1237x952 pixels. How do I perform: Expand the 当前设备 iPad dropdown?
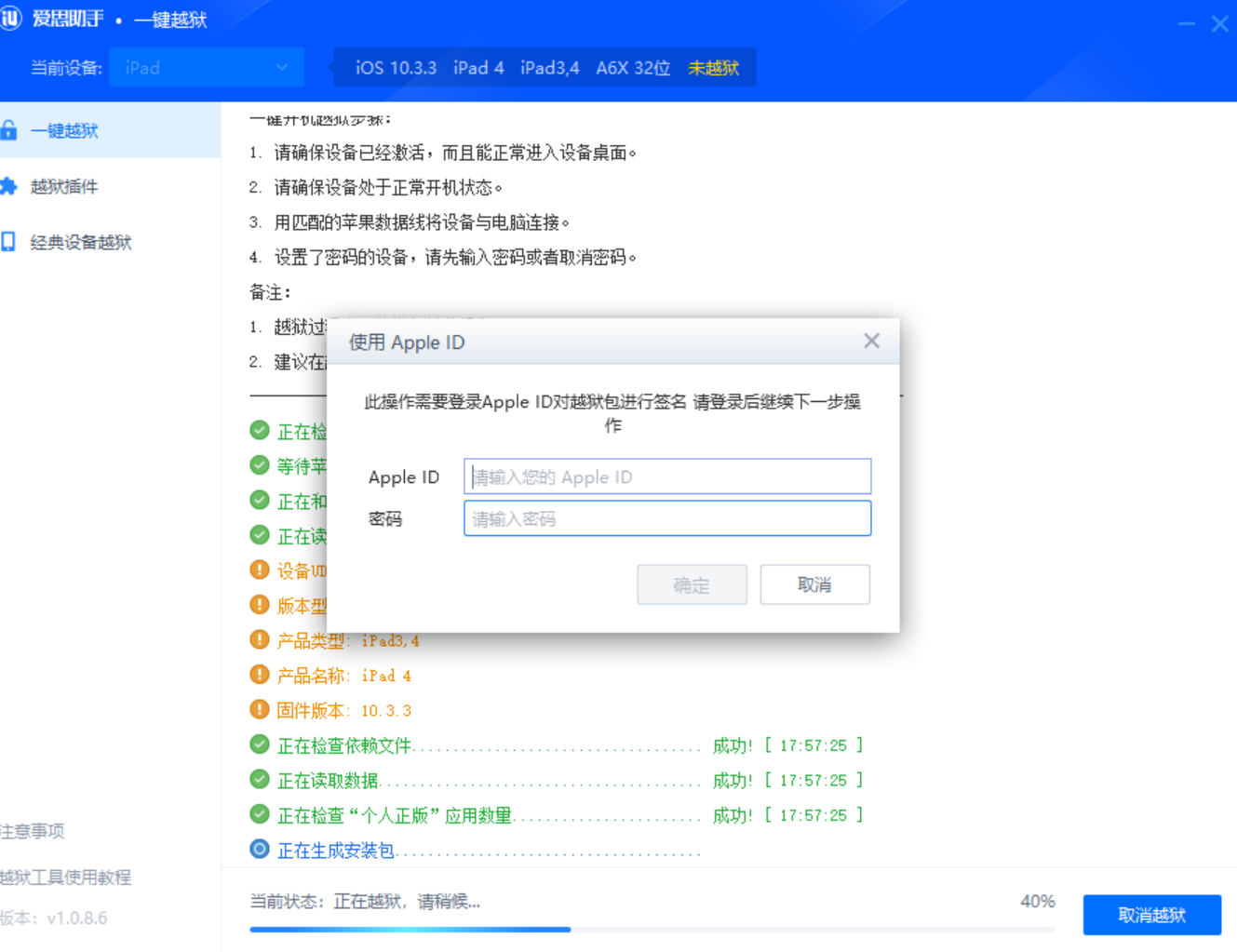click(207, 67)
